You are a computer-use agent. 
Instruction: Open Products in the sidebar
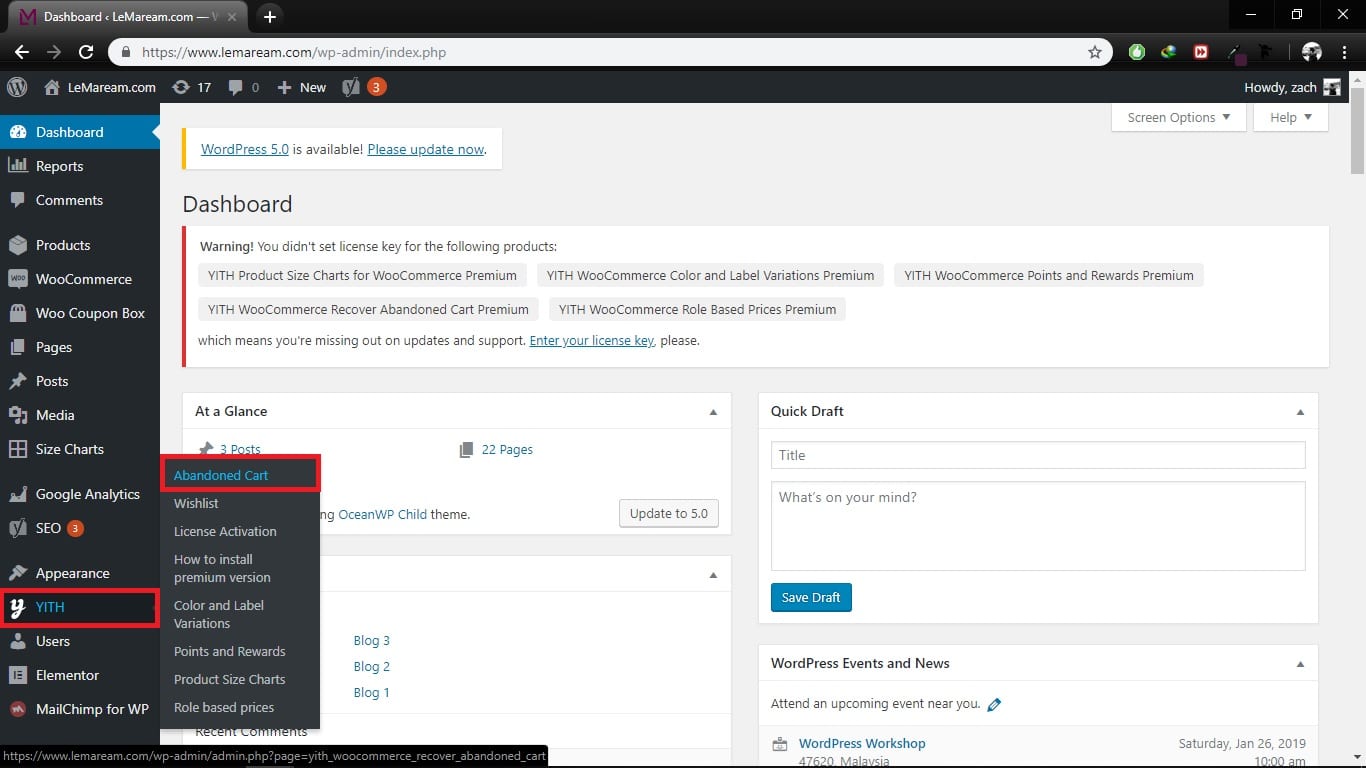click(80, 245)
